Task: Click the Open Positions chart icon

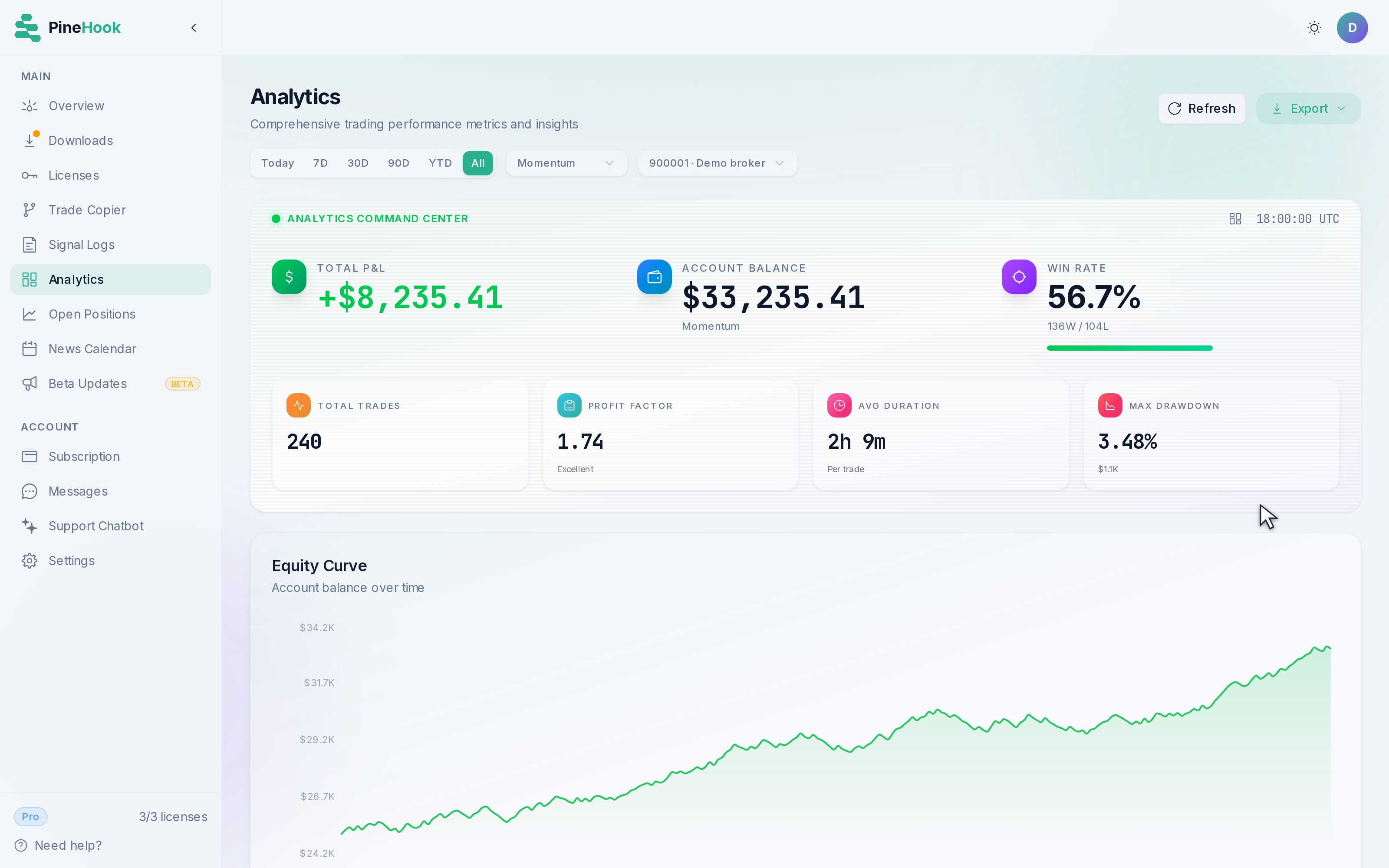Action: 29,315
